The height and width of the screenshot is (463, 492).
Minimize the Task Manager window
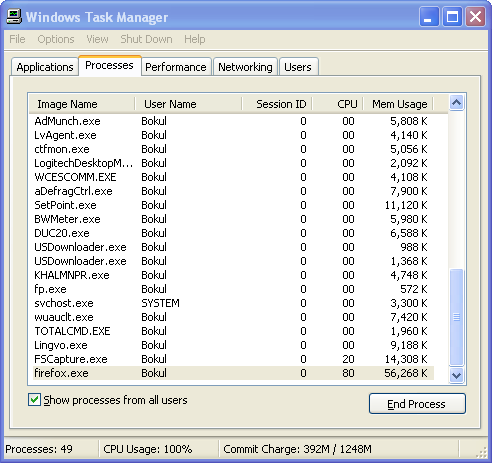click(x=429, y=17)
